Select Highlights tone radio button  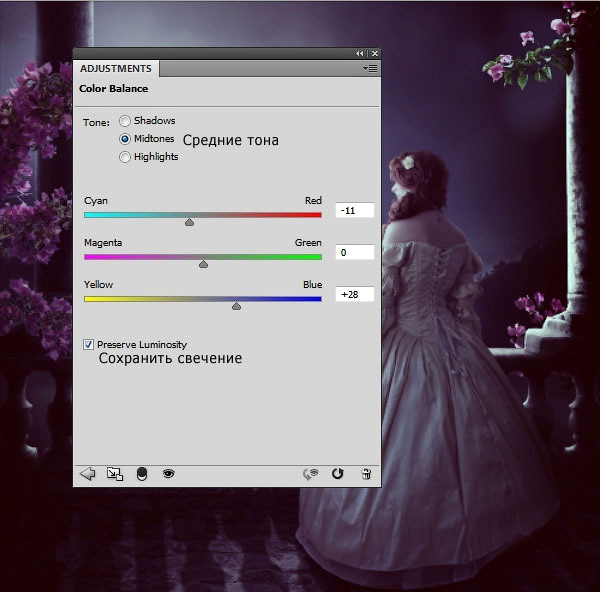pyautogui.click(x=125, y=157)
